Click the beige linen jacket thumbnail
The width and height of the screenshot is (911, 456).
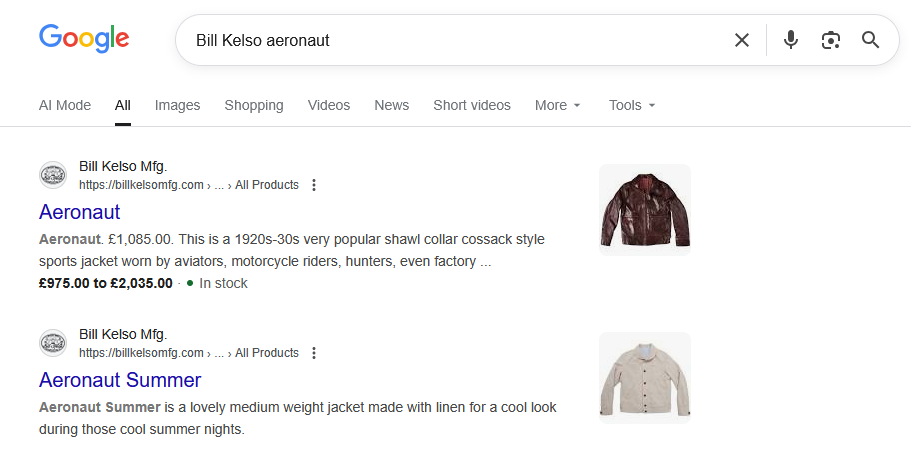pos(645,378)
